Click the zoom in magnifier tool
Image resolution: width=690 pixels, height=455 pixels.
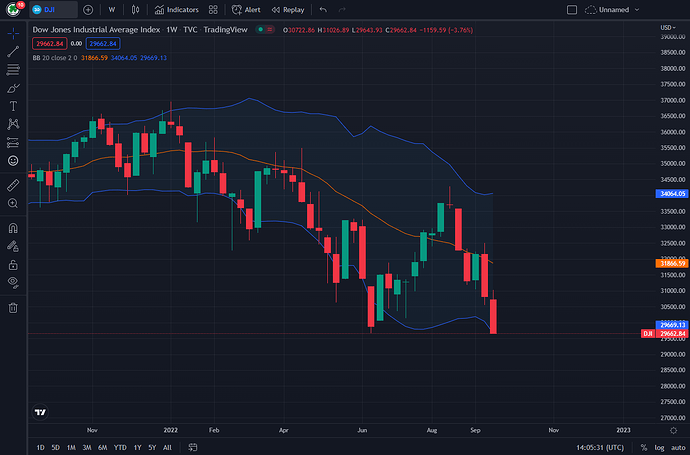click(x=13, y=203)
